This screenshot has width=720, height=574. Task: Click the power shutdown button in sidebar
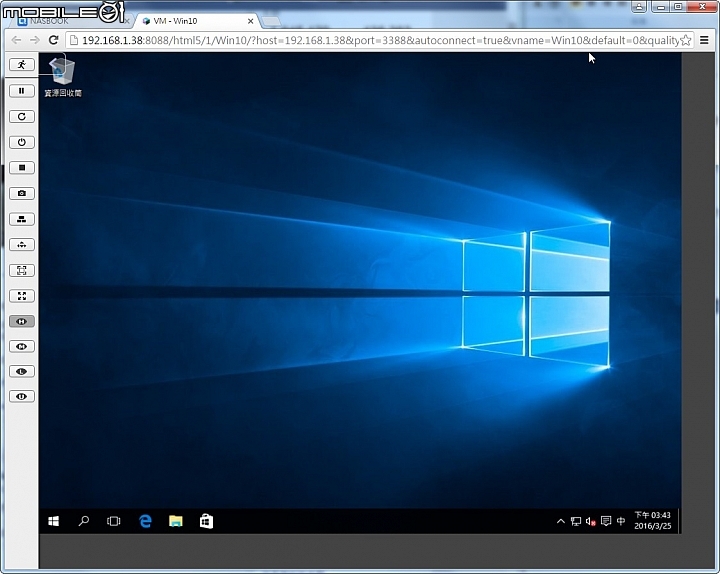click(22, 142)
